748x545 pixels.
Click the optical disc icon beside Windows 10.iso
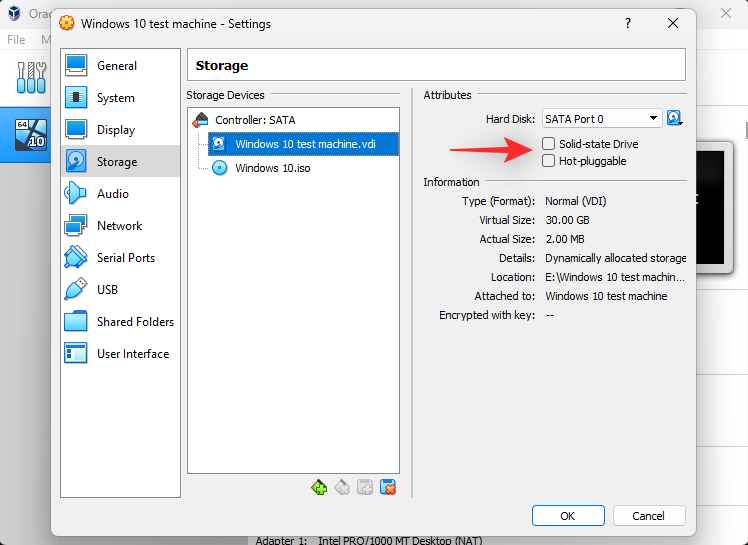pyautogui.click(x=219, y=168)
